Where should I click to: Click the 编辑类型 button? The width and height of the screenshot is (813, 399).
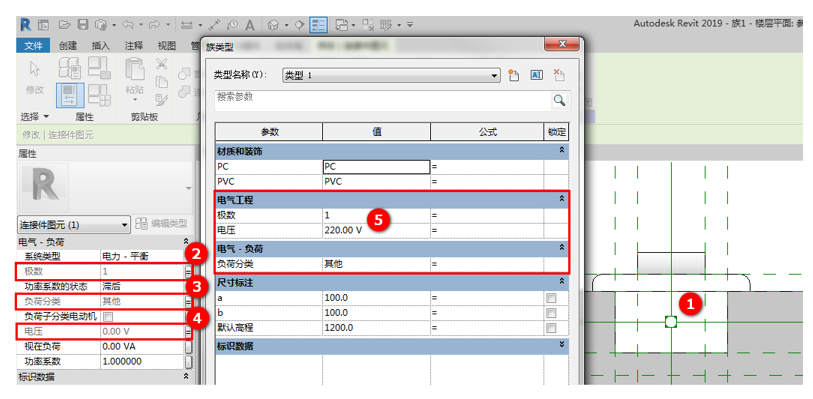pyautogui.click(x=161, y=224)
